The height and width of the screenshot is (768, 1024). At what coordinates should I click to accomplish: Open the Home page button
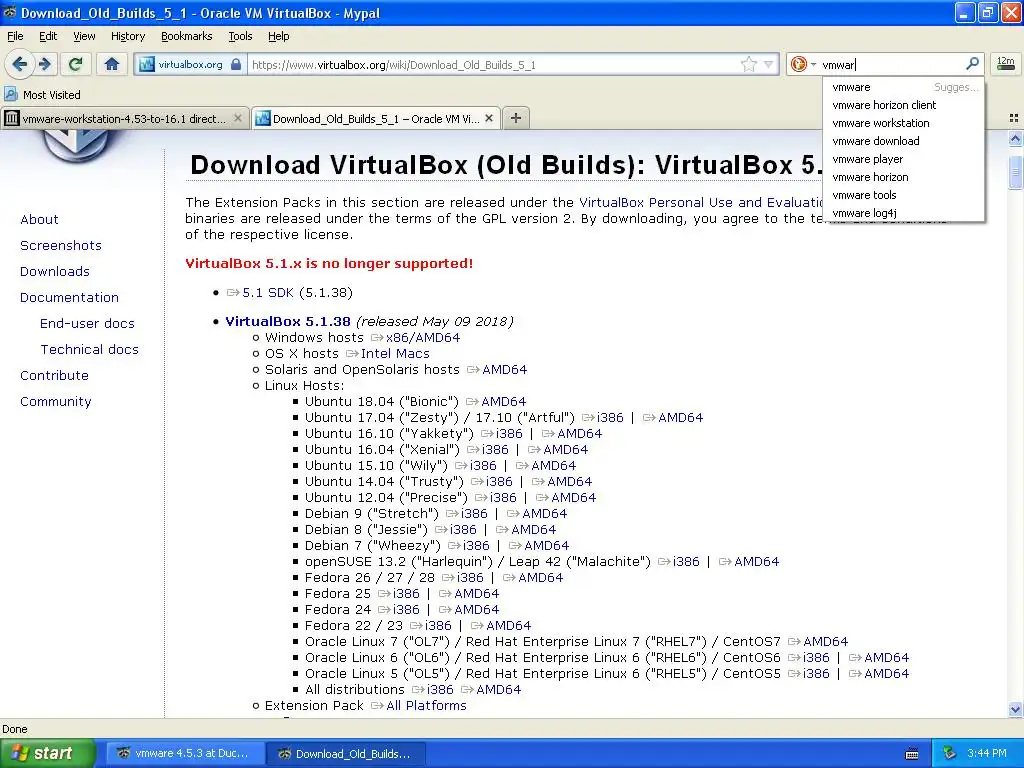tap(112, 64)
